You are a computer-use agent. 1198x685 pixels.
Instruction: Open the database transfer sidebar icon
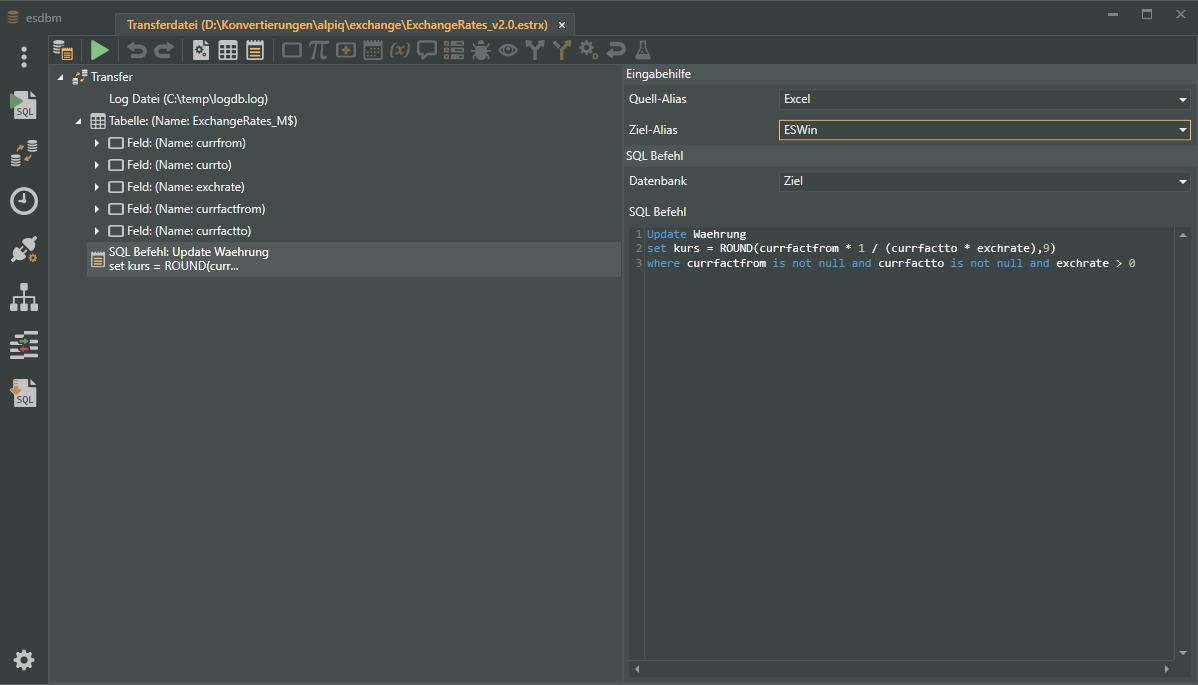coord(24,153)
